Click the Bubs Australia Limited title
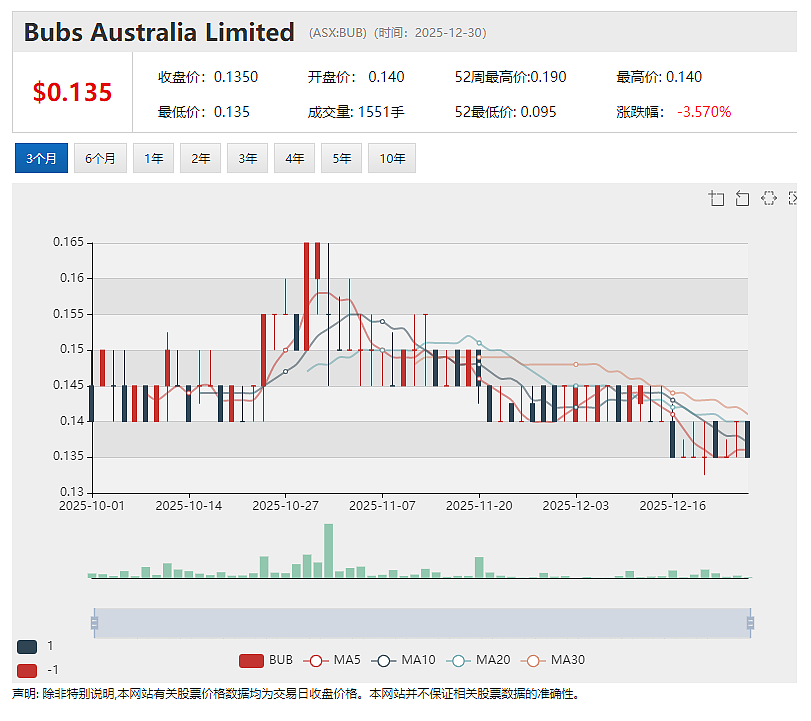 tap(159, 33)
